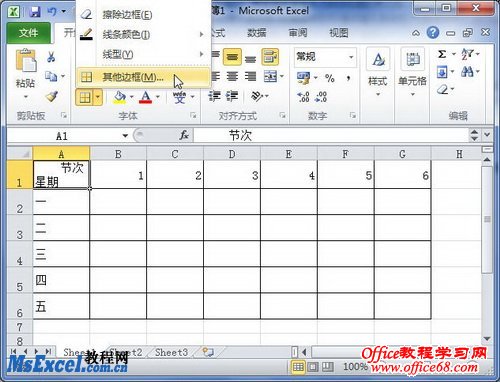This screenshot has height=382, width=500.
Task: Toggle Wrap Text button
Action: [x=270, y=57]
